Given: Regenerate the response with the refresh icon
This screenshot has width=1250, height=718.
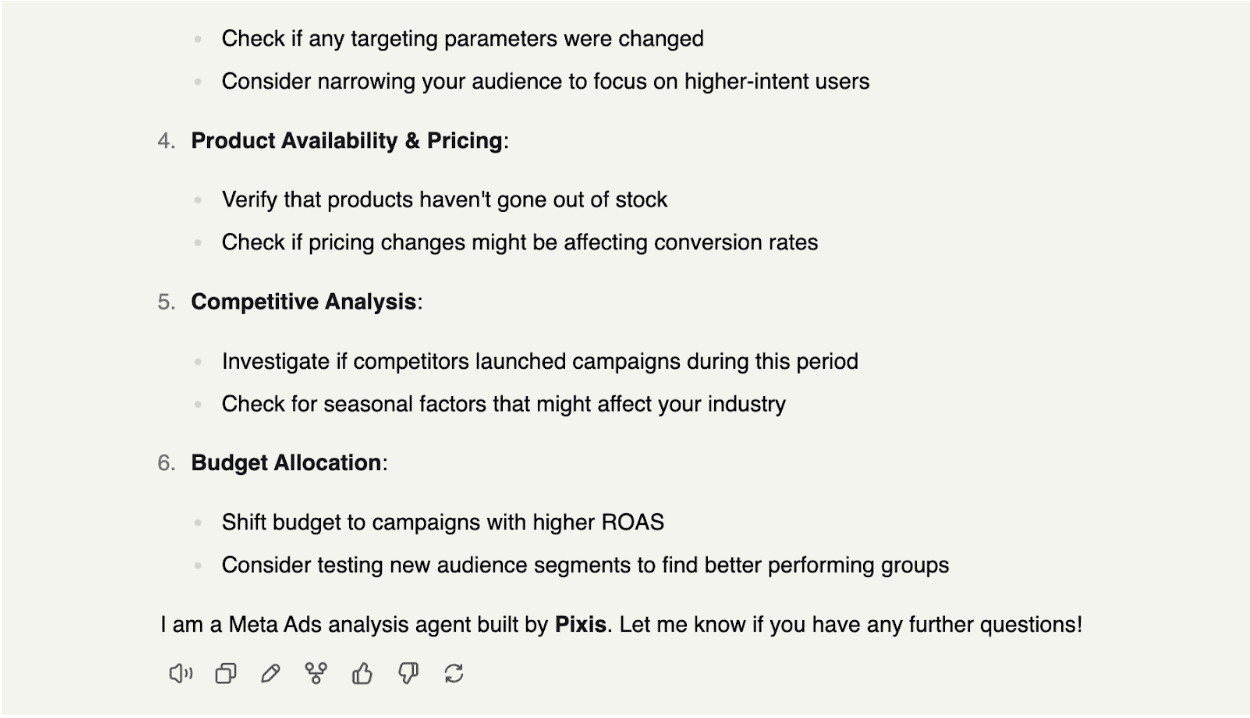Looking at the screenshot, I should [454, 674].
